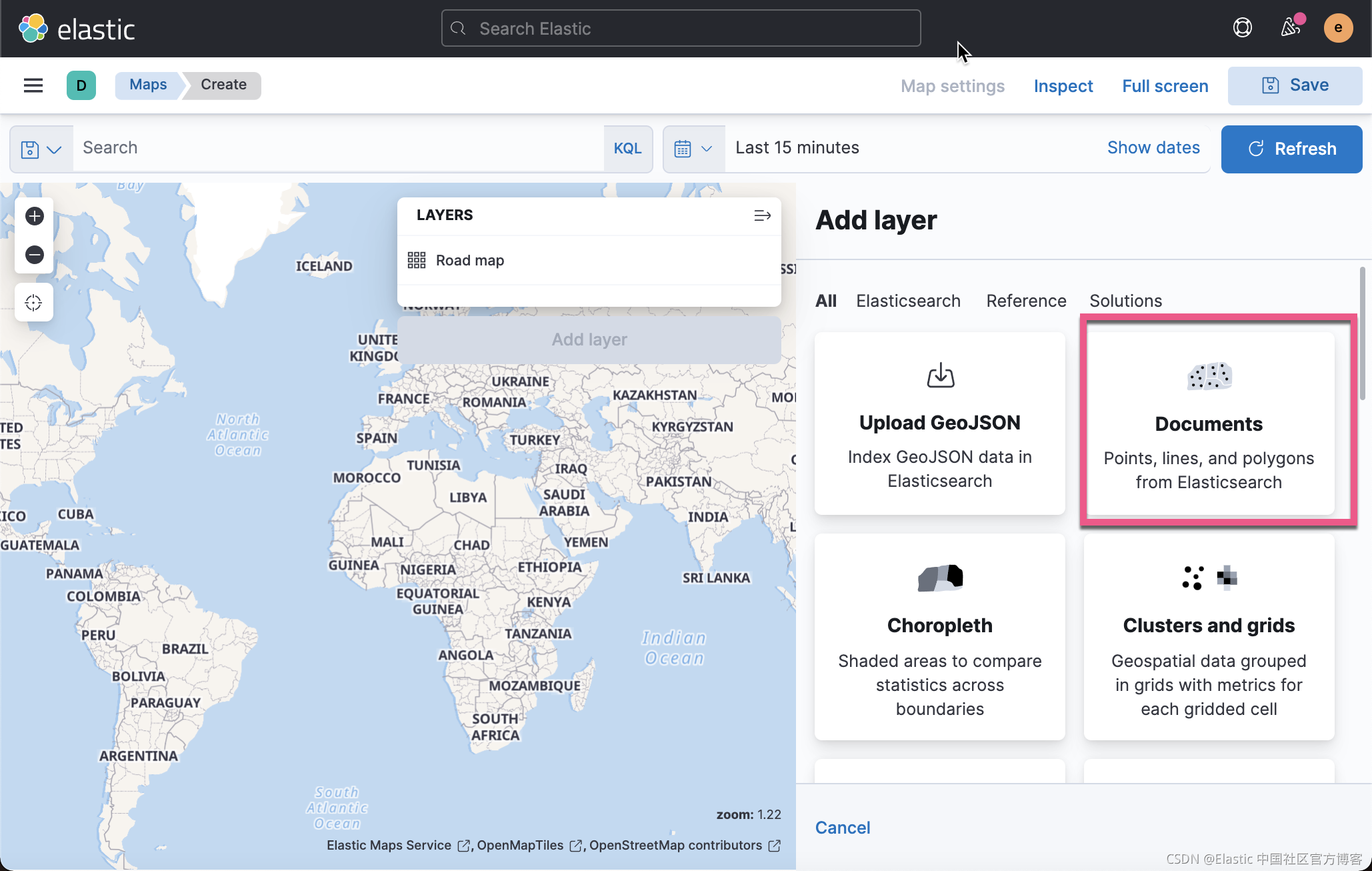Image resolution: width=1372 pixels, height=871 pixels.
Task: Open the date quick menu
Action: pyautogui.click(x=694, y=149)
